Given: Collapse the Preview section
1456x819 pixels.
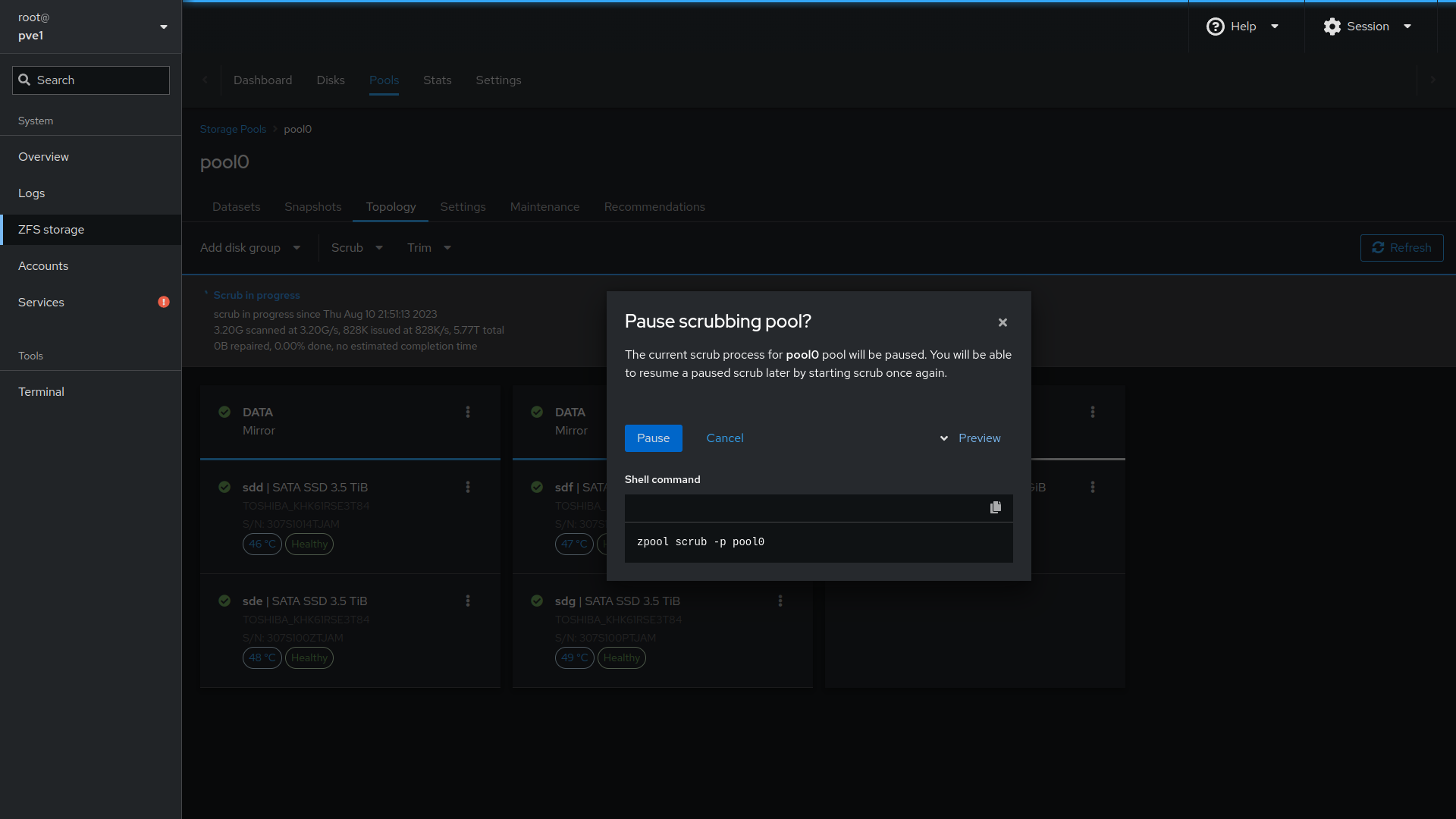Looking at the screenshot, I should tap(970, 438).
